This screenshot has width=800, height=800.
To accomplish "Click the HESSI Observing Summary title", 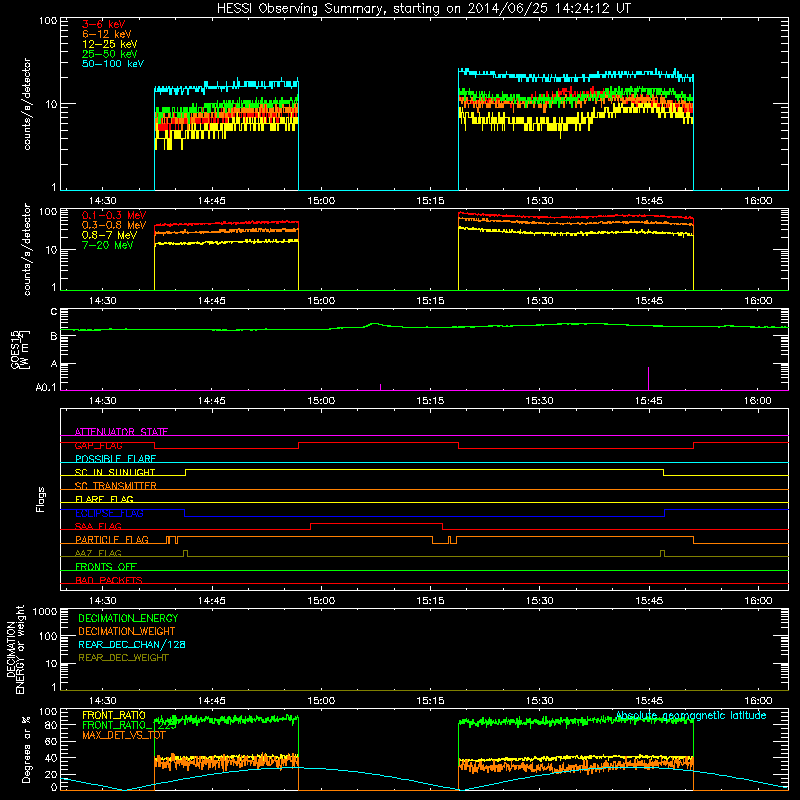I will [x=424, y=9].
